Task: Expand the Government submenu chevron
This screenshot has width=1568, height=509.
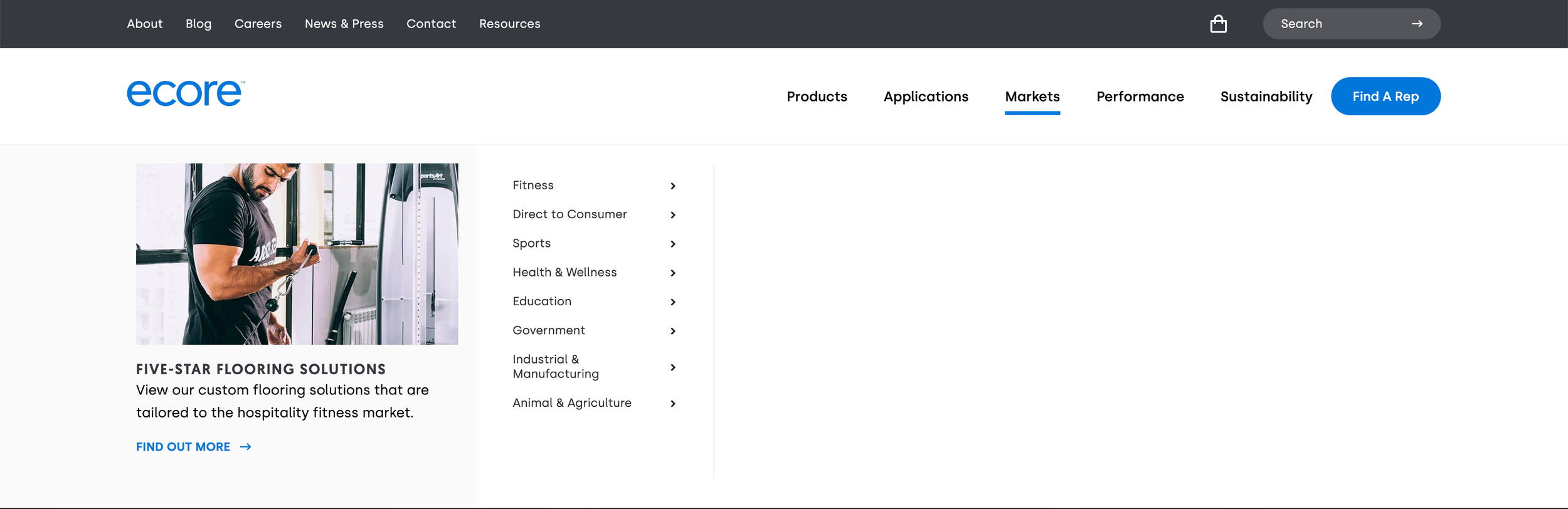Action: [x=672, y=331]
